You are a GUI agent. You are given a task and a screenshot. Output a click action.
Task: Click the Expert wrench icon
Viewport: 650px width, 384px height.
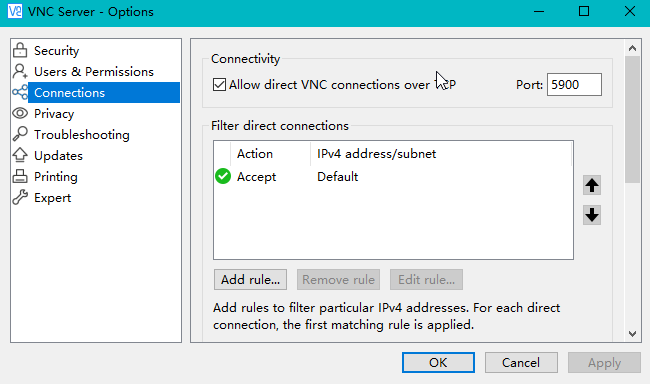click(20, 197)
